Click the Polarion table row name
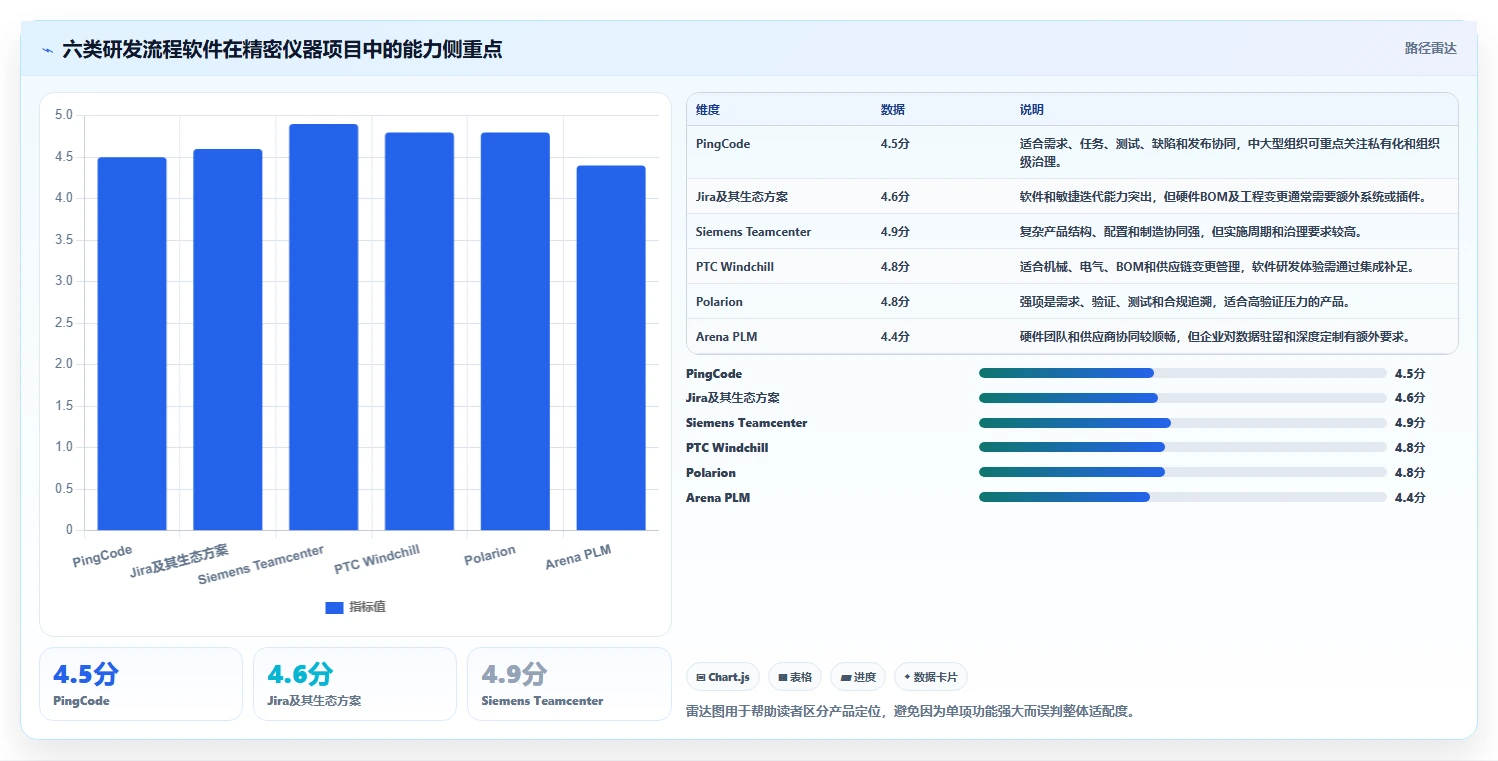This screenshot has height=761, width=1498. pos(719,302)
